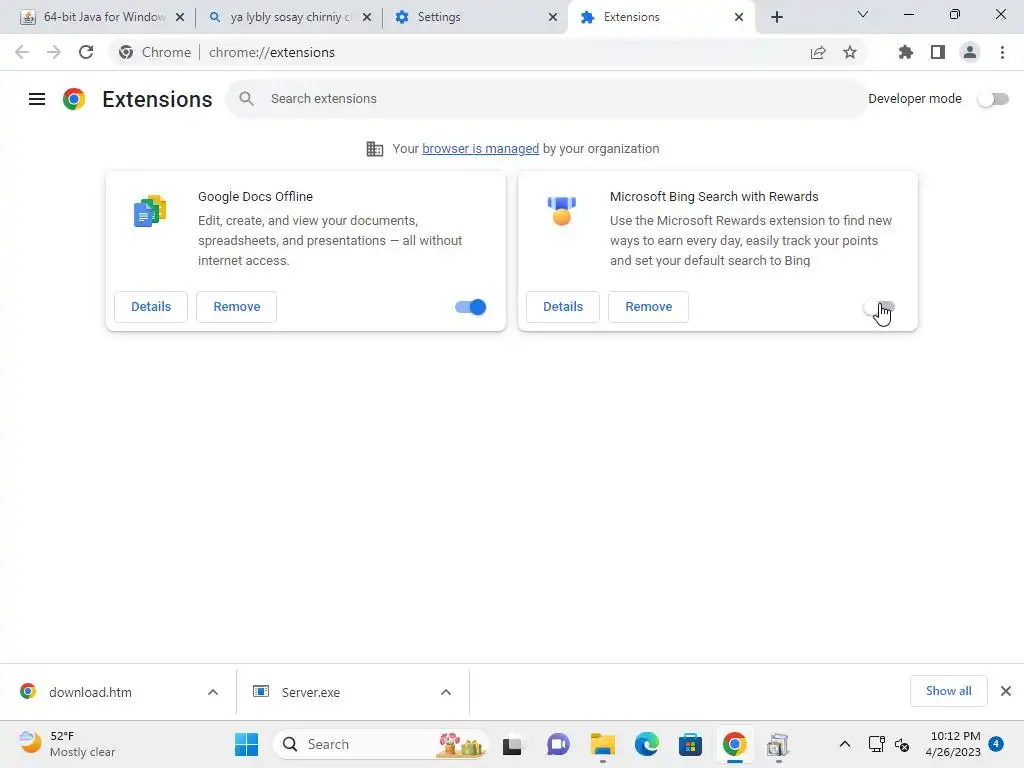Viewport: 1024px width, 768px height.
Task: Open the Server.exe downloaded file
Action: click(311, 692)
